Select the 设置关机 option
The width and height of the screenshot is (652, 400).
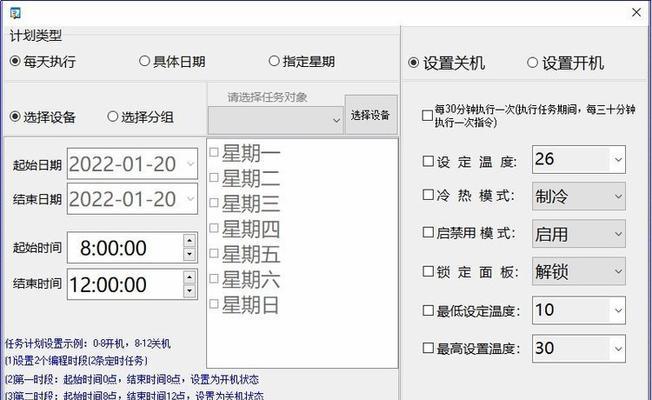click(447, 63)
